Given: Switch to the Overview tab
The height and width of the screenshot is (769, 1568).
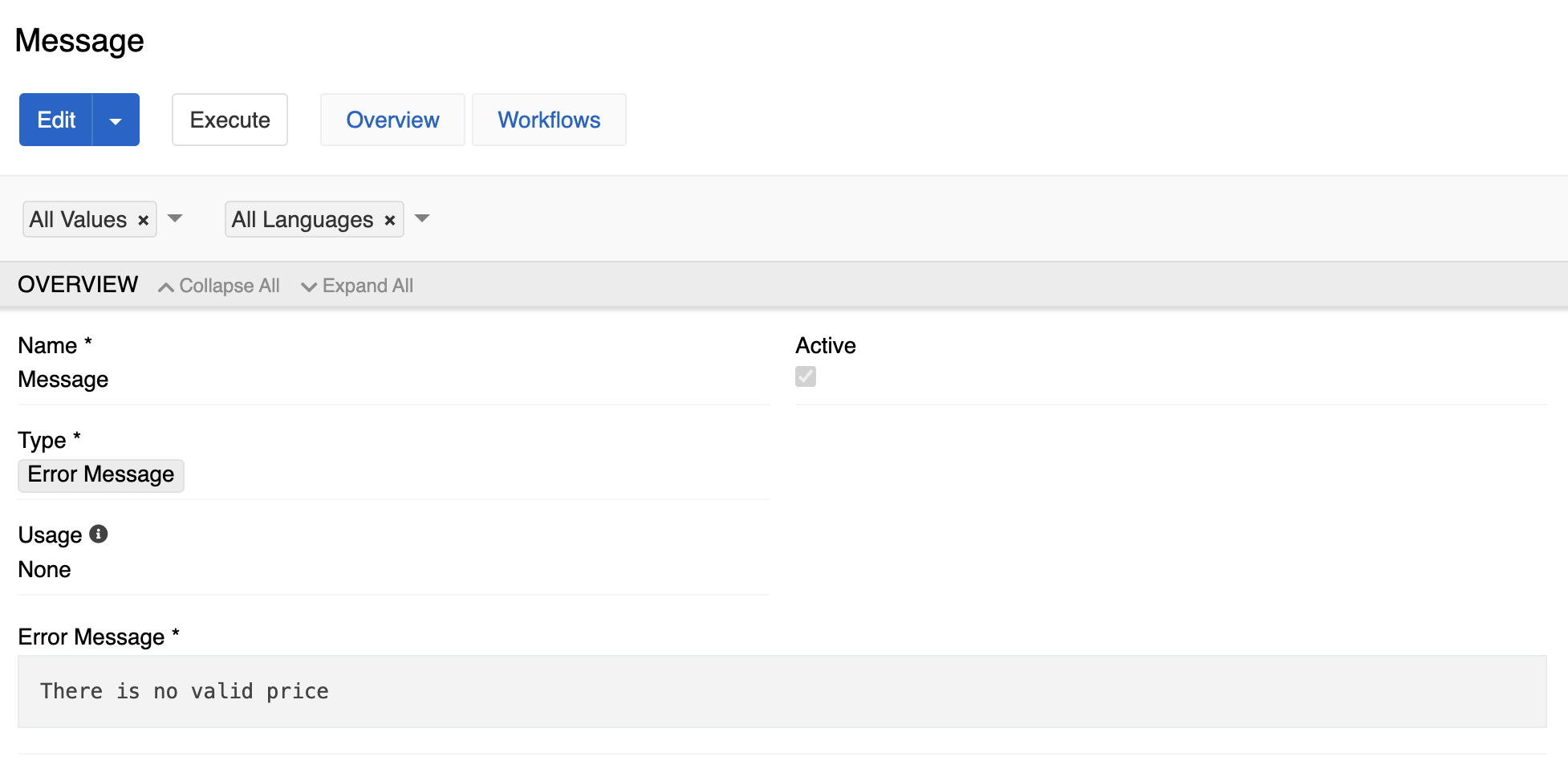Looking at the screenshot, I should pos(392,120).
